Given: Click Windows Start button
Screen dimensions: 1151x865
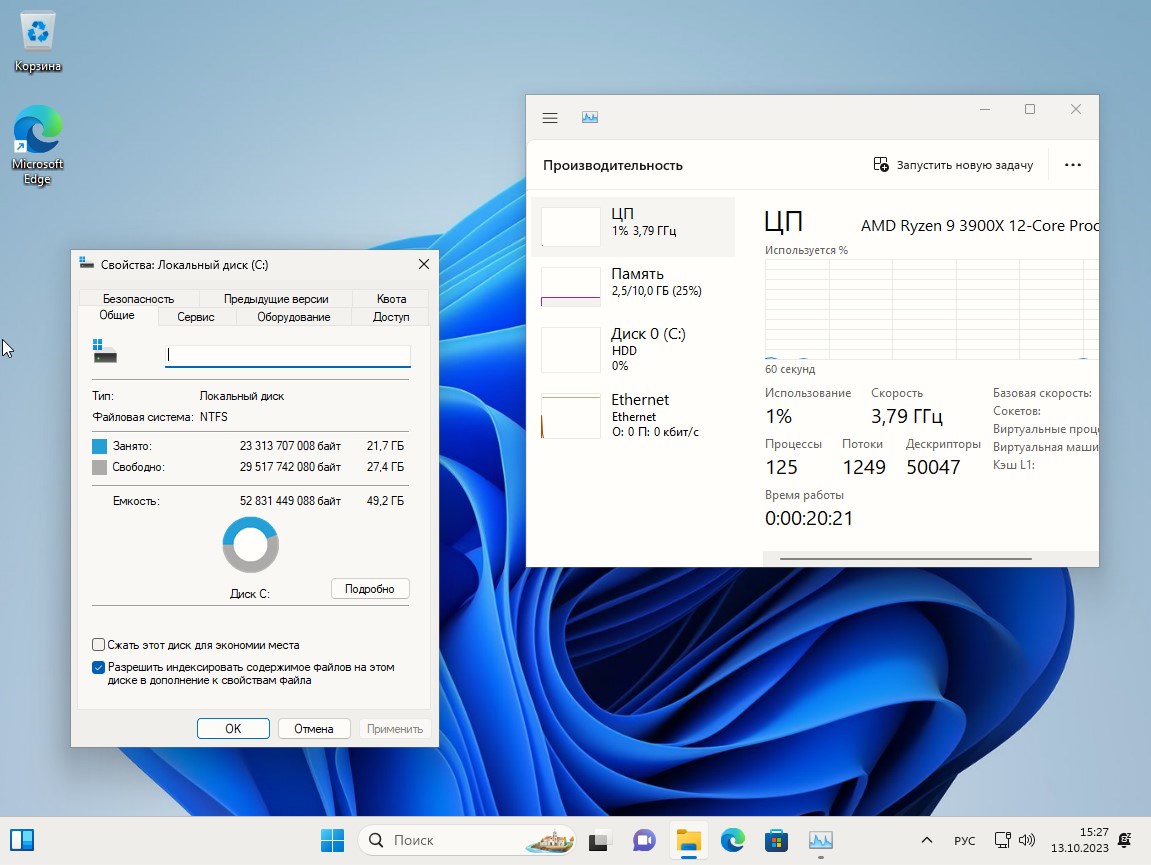Looking at the screenshot, I should coord(332,840).
